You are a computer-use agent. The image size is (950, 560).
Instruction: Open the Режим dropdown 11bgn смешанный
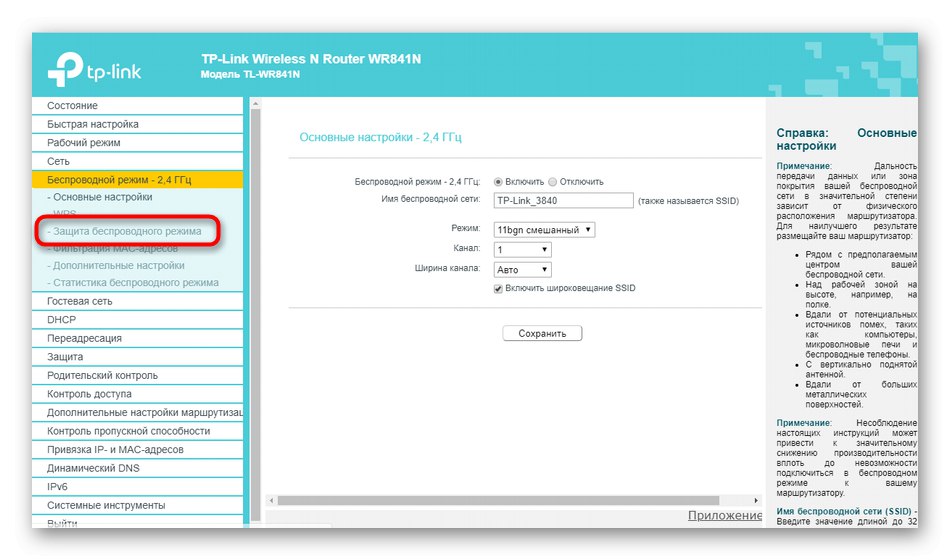[x=544, y=230]
